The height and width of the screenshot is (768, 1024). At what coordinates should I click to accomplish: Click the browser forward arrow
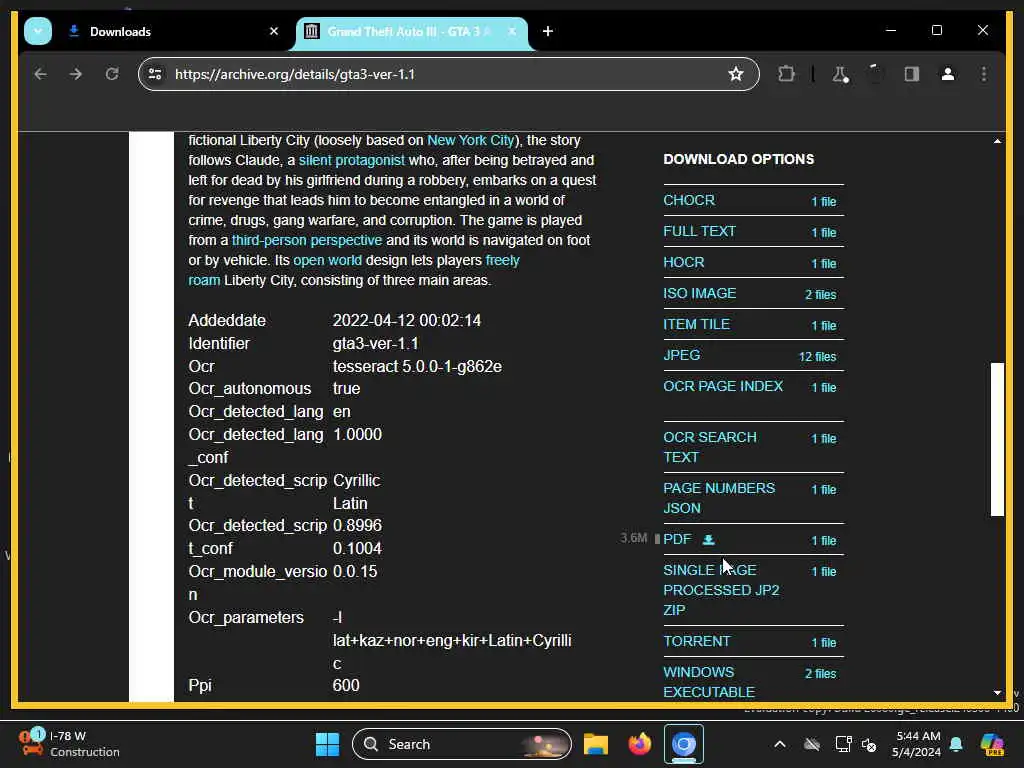coord(76,74)
